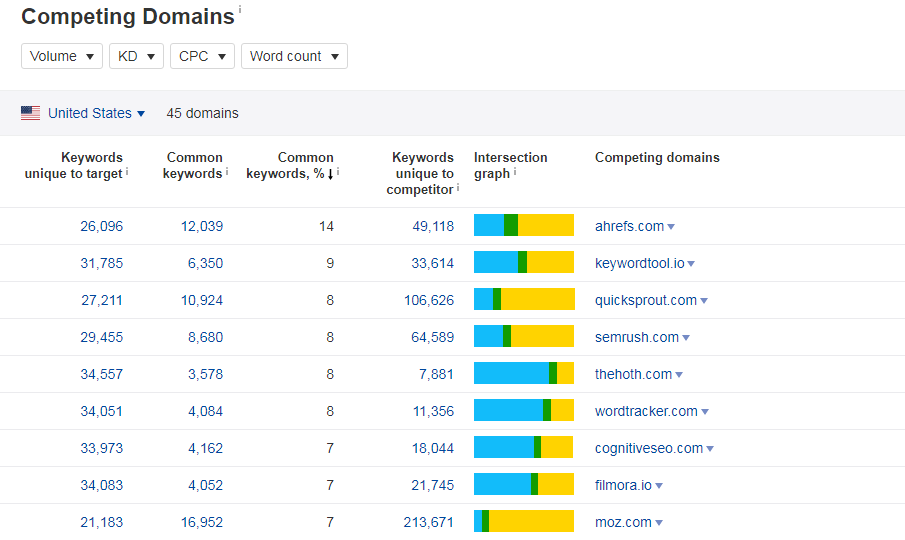This screenshot has height=540, width=905.
Task: Open 34,557 keywords unique to target
Action: click(102, 374)
